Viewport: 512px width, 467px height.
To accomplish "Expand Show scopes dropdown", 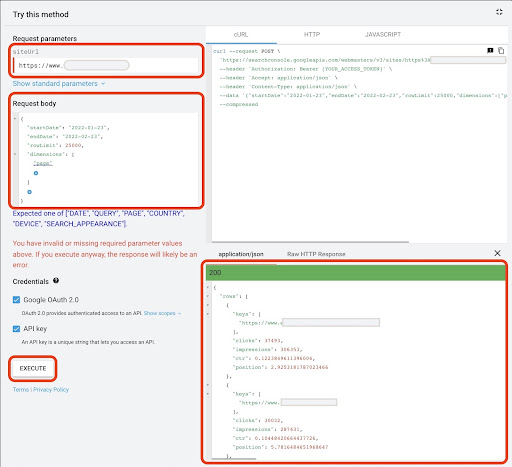I will coord(162,313).
